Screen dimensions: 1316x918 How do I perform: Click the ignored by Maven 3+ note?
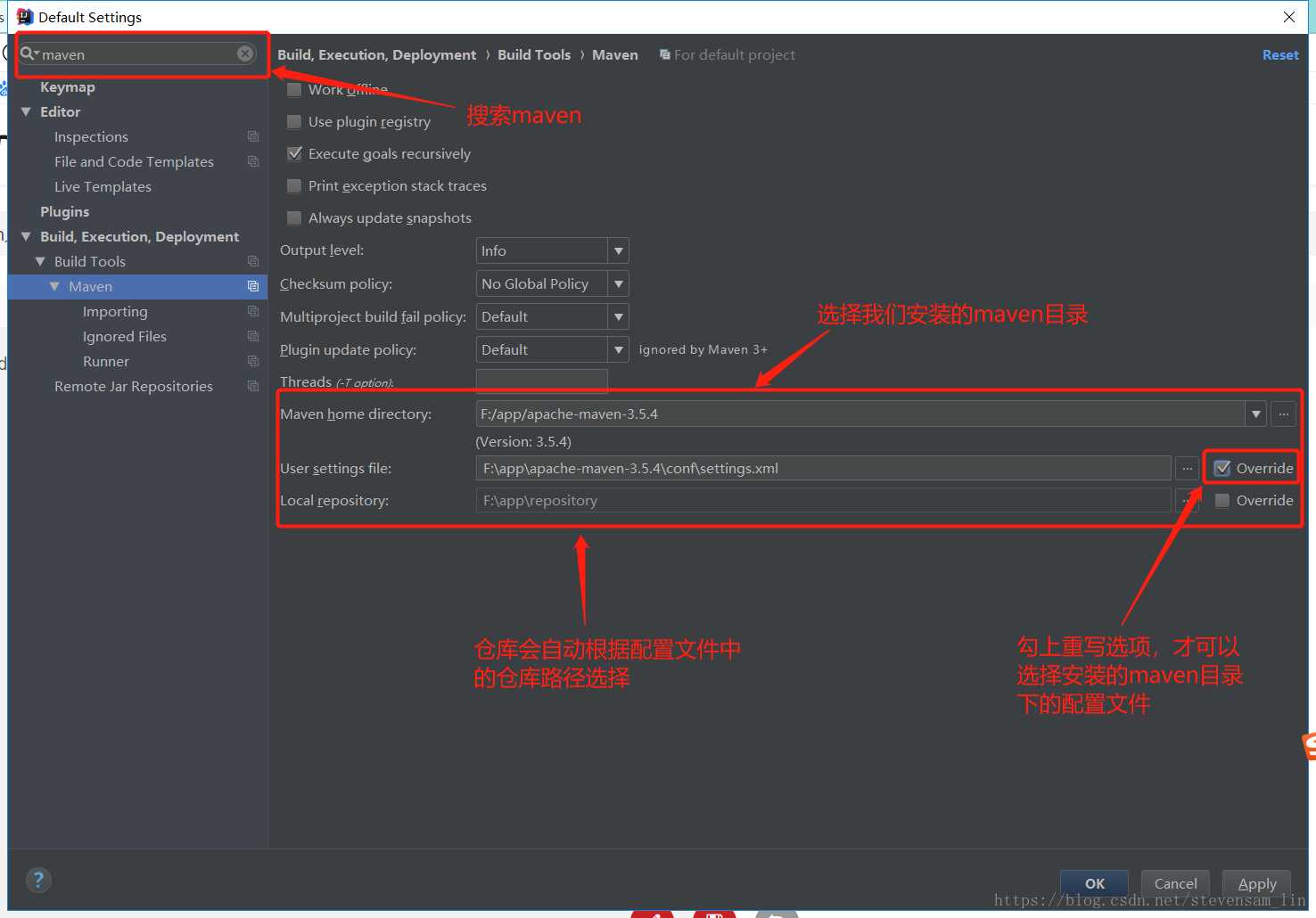click(703, 349)
